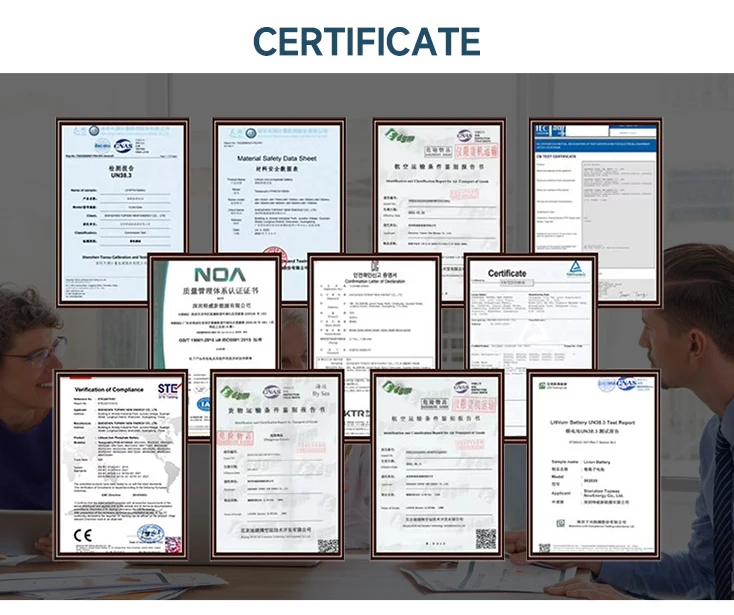Screen dimensions: 734x615
Task: Open the Lithium Battery UN38.3 Test Report
Action: pyautogui.click(x=594, y=465)
